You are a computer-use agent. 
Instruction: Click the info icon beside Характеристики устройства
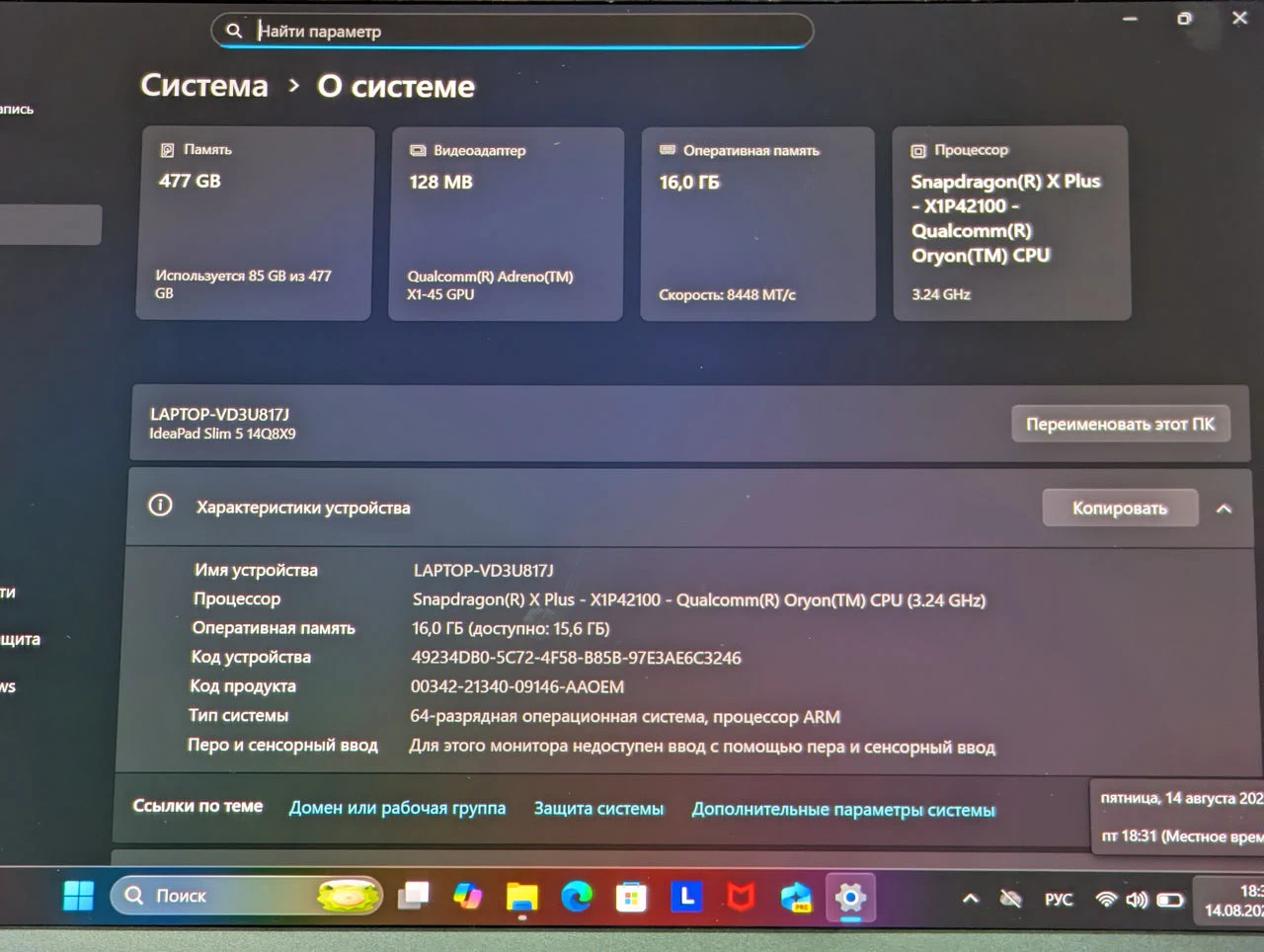click(160, 506)
